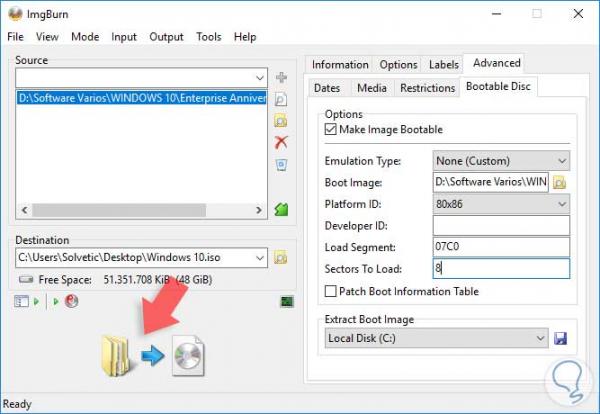Minimize the ImgBurn window
Screen dimensions: 600x414
496,14
